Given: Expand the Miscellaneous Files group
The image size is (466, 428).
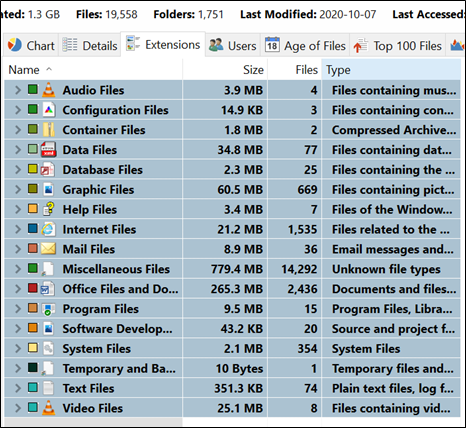Looking at the screenshot, I should pyautogui.click(x=18, y=269).
